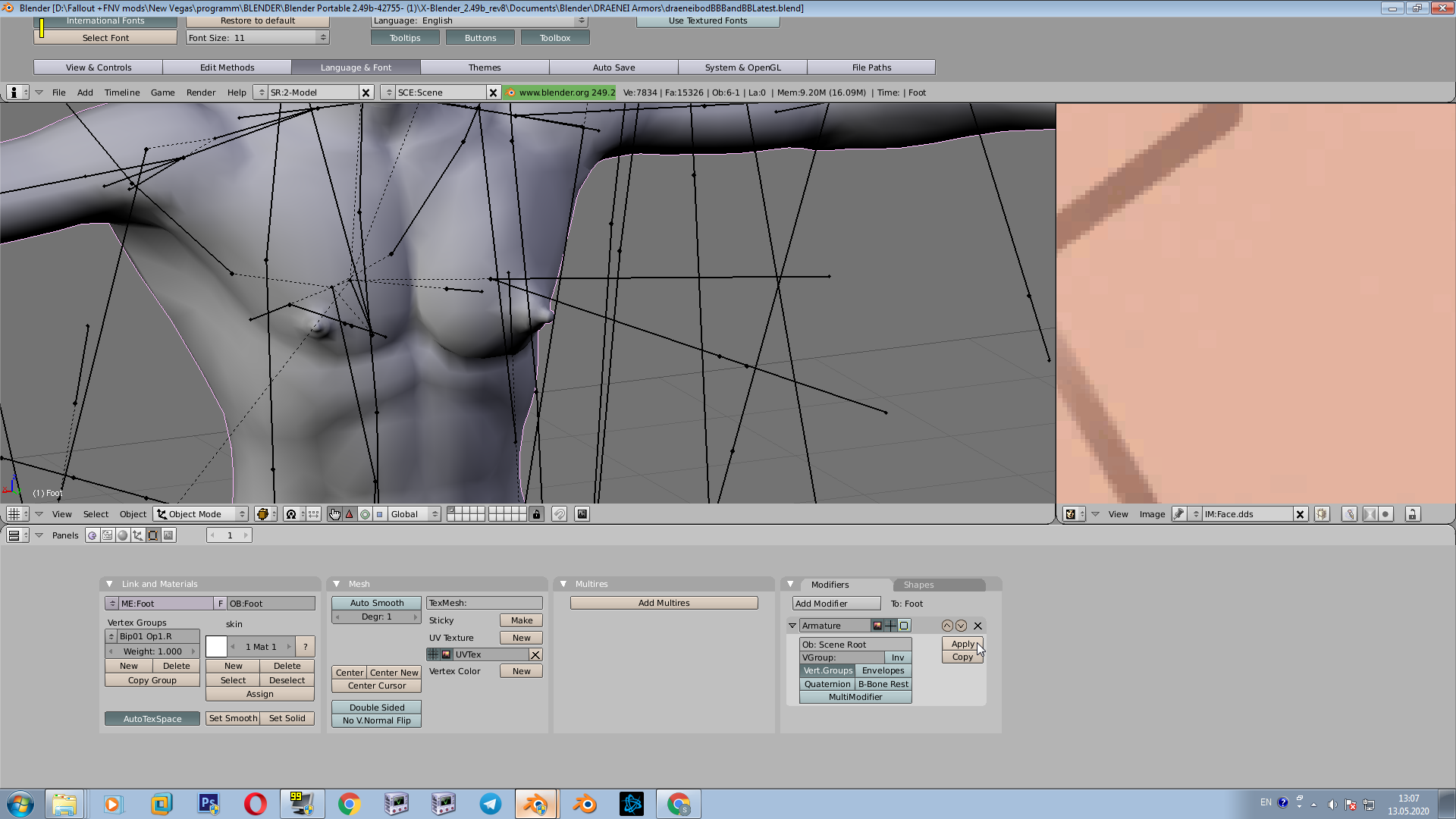Image resolution: width=1456 pixels, height=819 pixels.
Task: Select the translate manipulator triangle icon
Action: tap(350, 514)
